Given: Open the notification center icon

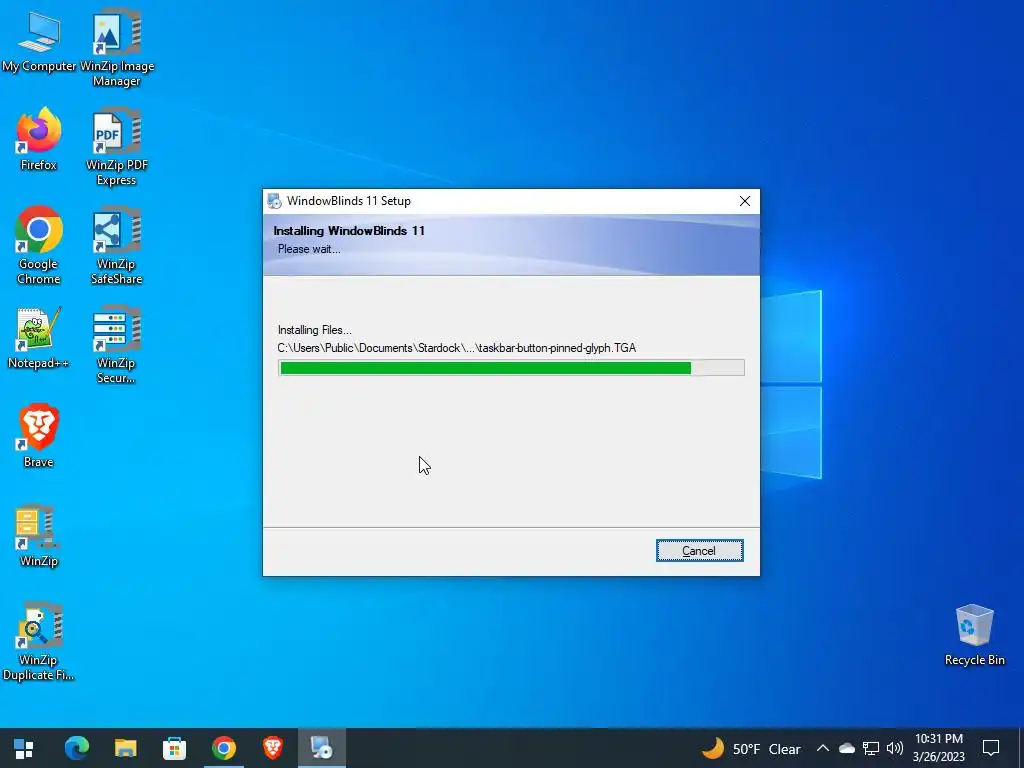Looking at the screenshot, I should 991,748.
